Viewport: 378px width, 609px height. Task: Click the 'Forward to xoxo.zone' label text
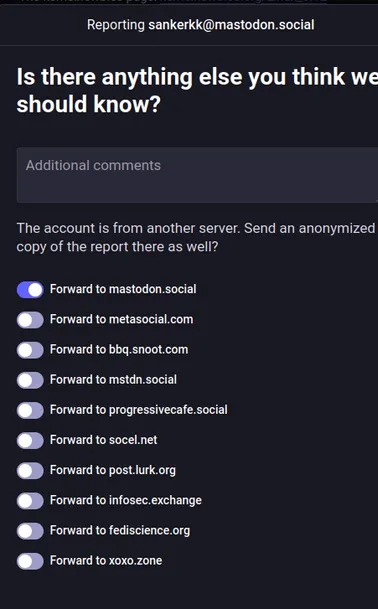click(x=106, y=560)
